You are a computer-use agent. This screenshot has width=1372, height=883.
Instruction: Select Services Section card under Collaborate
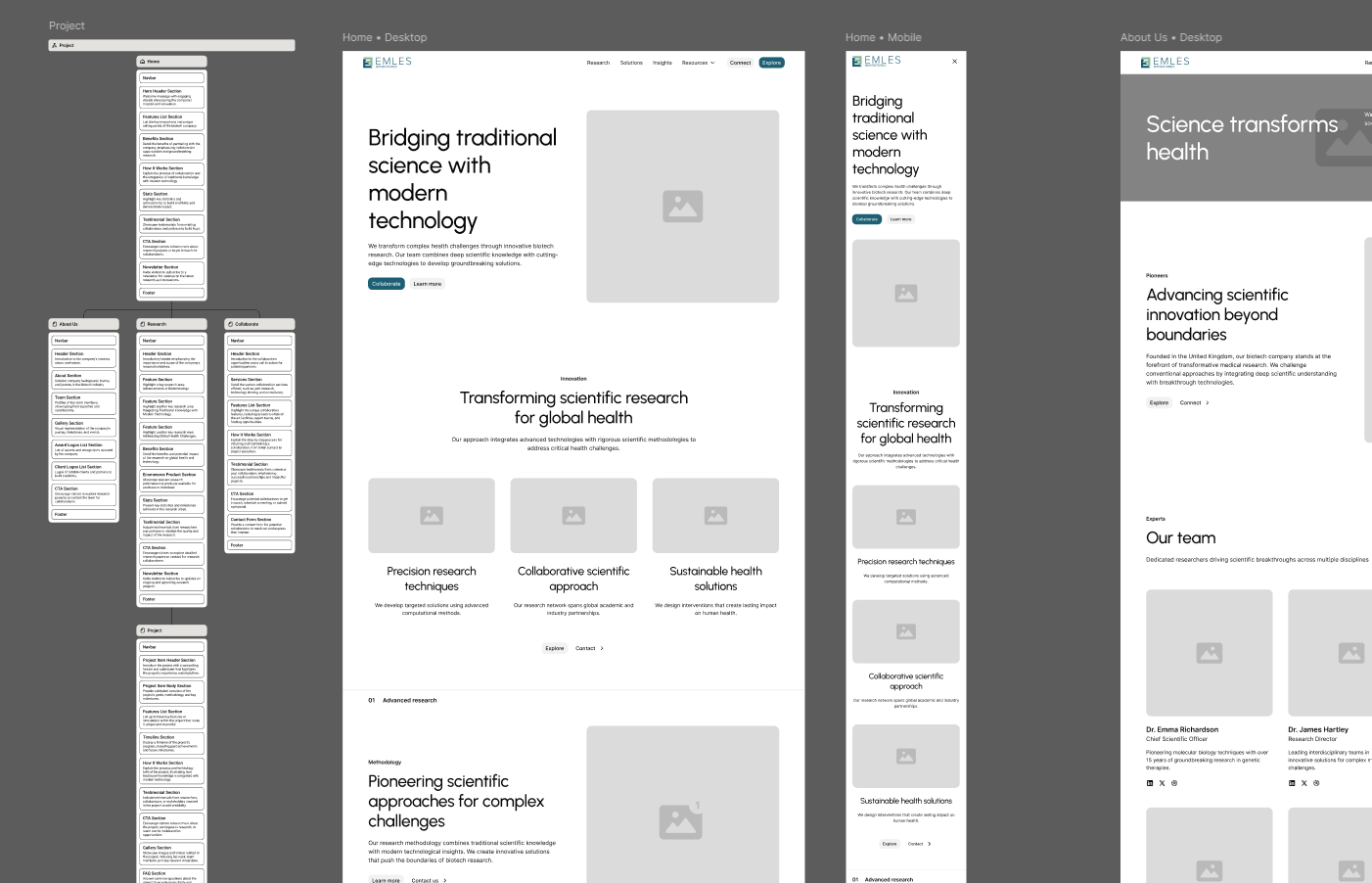[259, 386]
